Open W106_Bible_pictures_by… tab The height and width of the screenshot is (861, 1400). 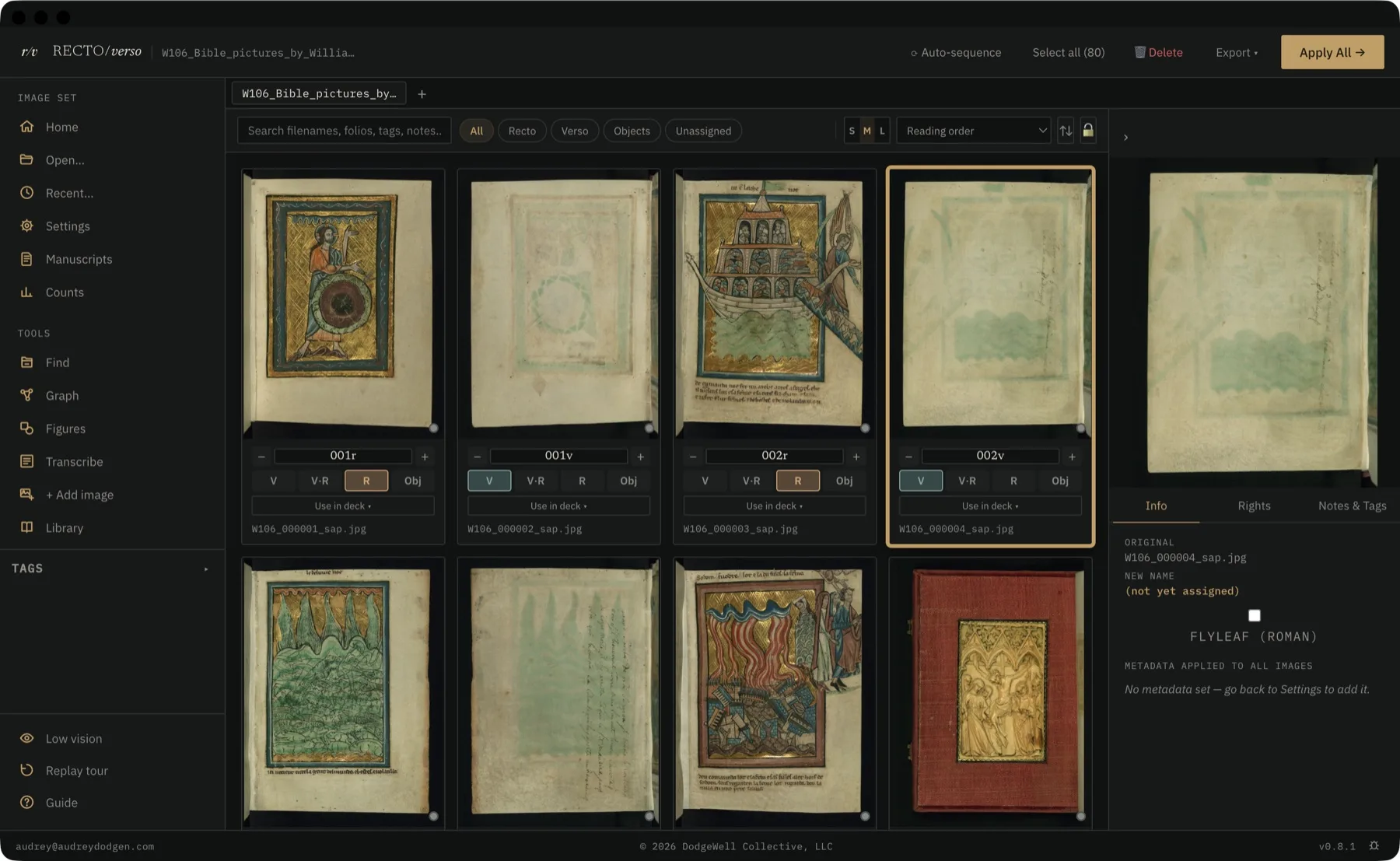click(319, 93)
